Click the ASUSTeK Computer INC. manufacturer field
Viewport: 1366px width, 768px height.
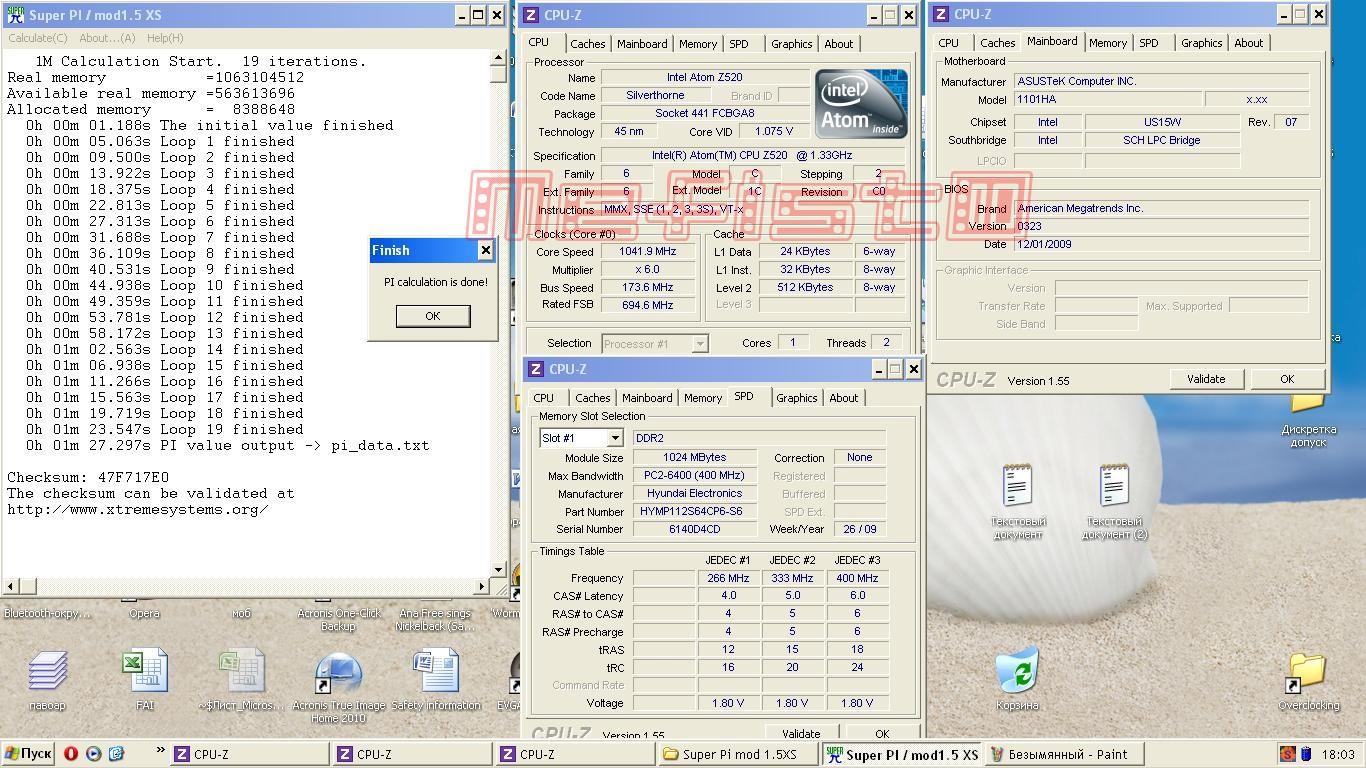coord(1161,81)
